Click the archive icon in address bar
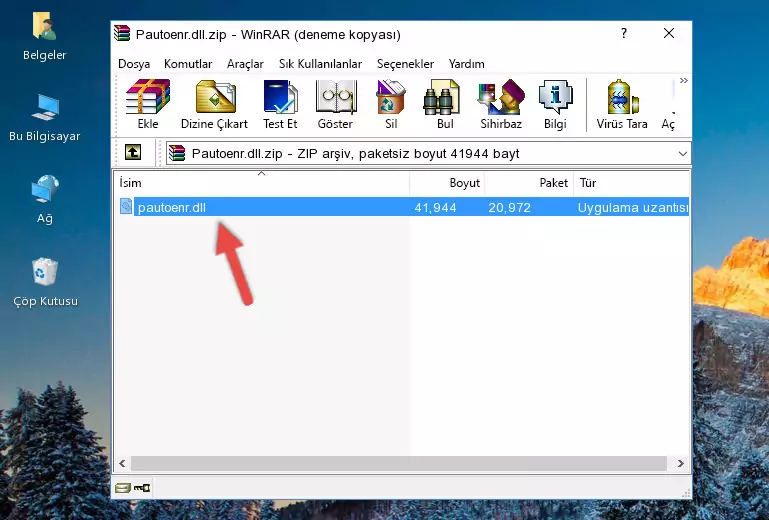The image size is (769, 520). 177,153
